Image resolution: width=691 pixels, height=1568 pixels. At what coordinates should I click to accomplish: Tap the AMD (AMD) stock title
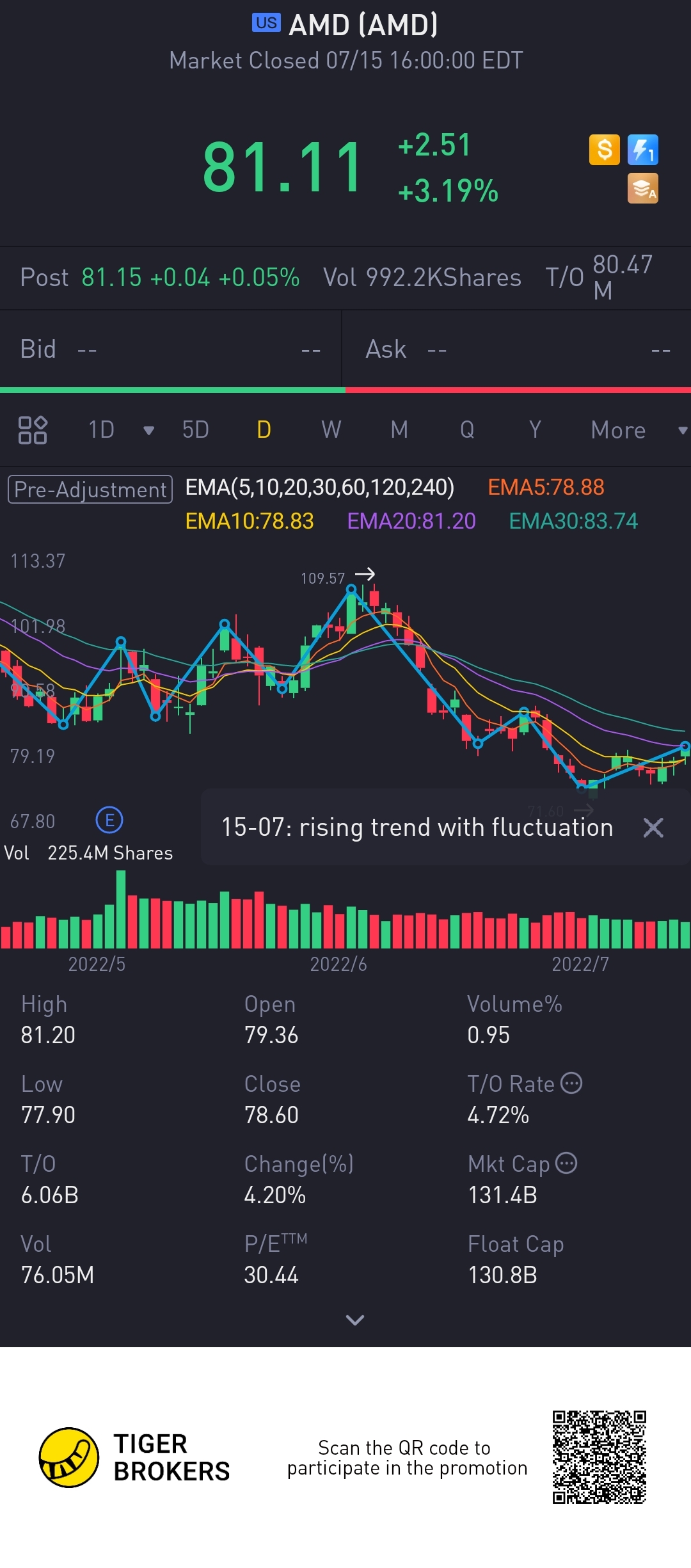pyautogui.click(x=363, y=26)
